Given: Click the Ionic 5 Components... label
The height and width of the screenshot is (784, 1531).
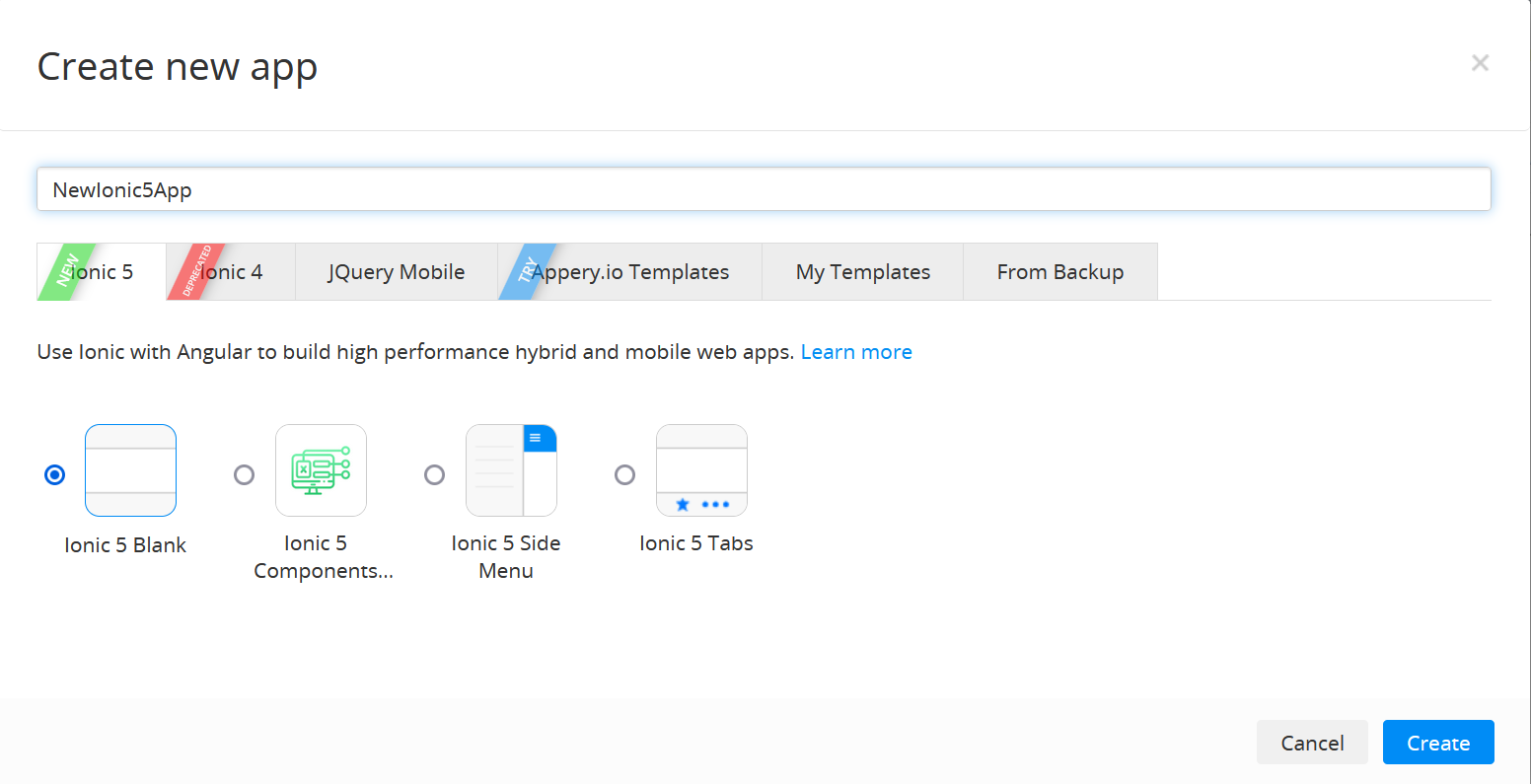Looking at the screenshot, I should (323, 557).
